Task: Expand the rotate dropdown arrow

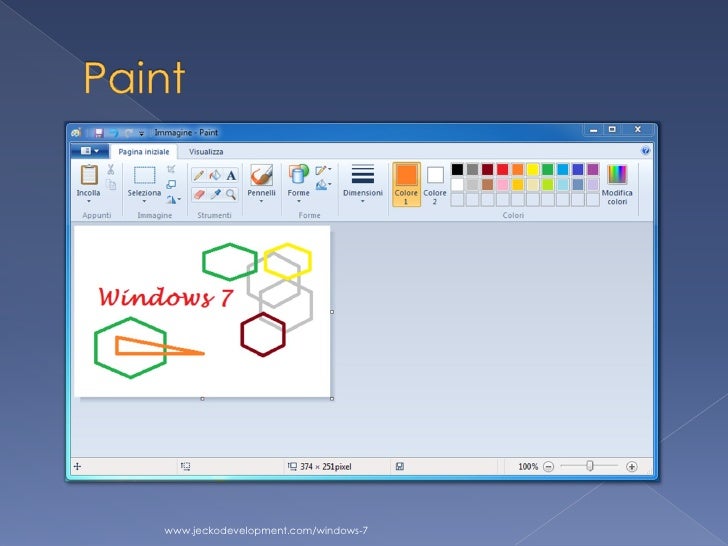Action: click(x=179, y=200)
